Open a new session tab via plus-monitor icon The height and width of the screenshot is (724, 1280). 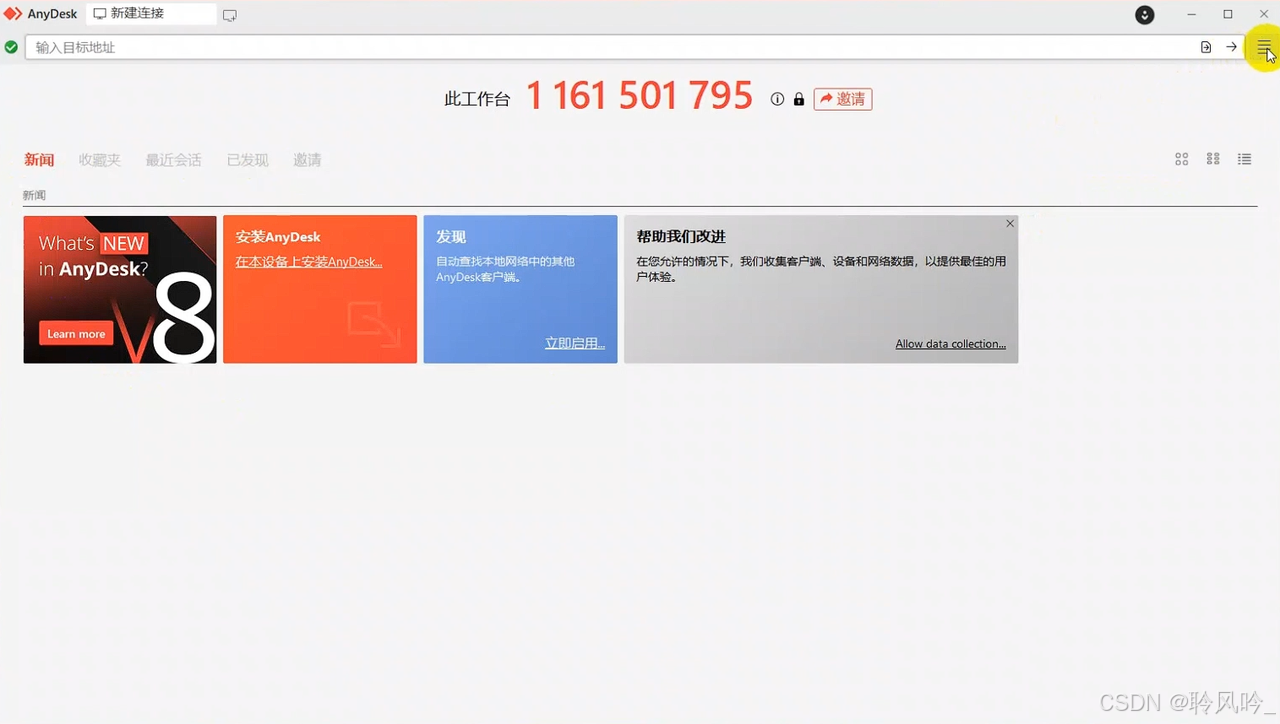click(x=229, y=15)
